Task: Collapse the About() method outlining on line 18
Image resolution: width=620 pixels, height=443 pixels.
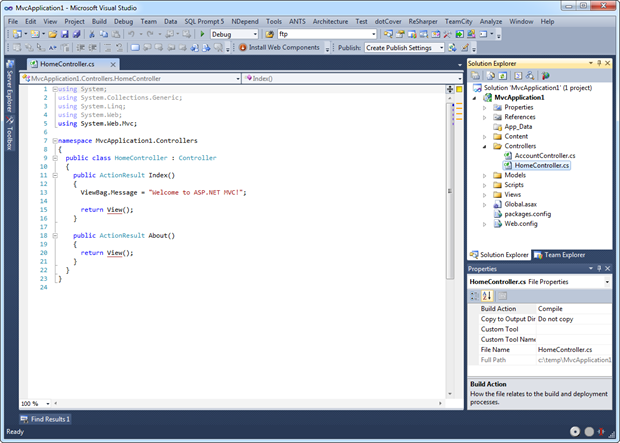Action: click(x=55, y=235)
